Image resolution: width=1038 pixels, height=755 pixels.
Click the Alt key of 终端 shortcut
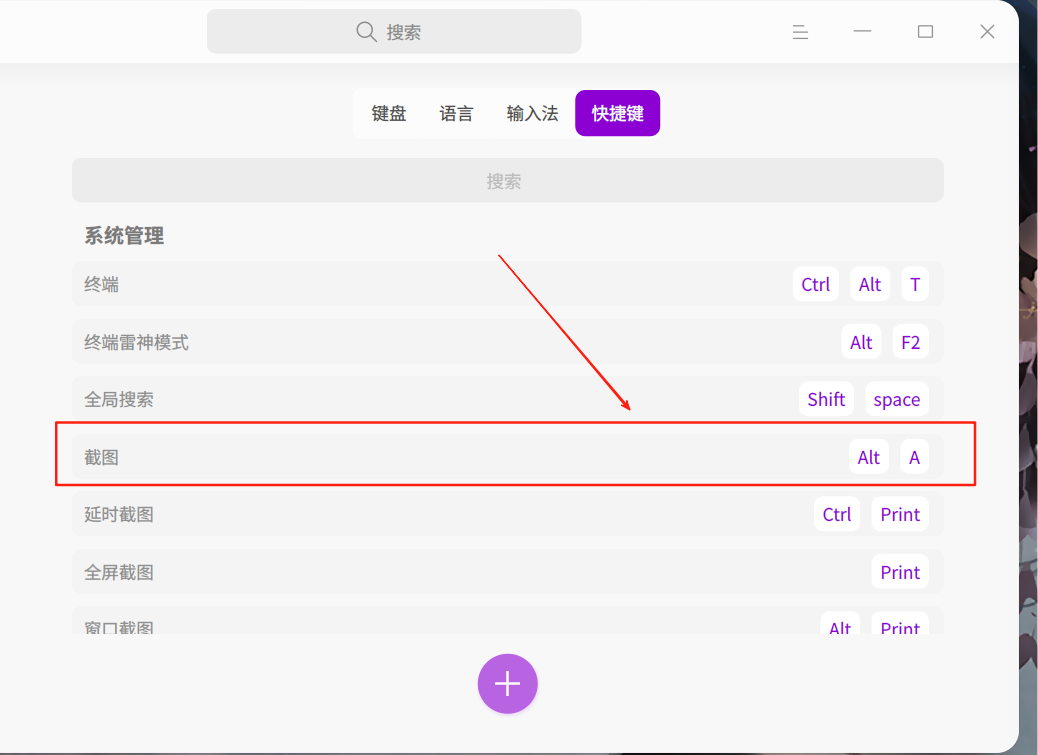tap(870, 285)
